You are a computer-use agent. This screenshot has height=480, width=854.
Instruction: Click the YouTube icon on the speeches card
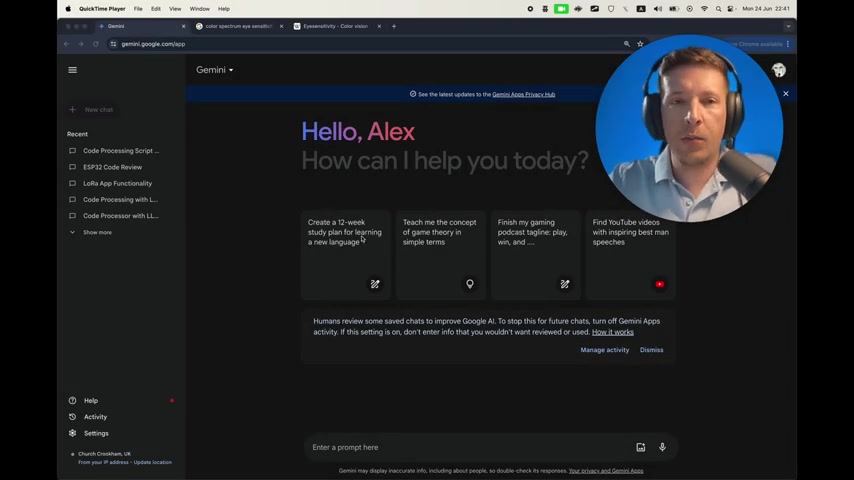pos(660,284)
